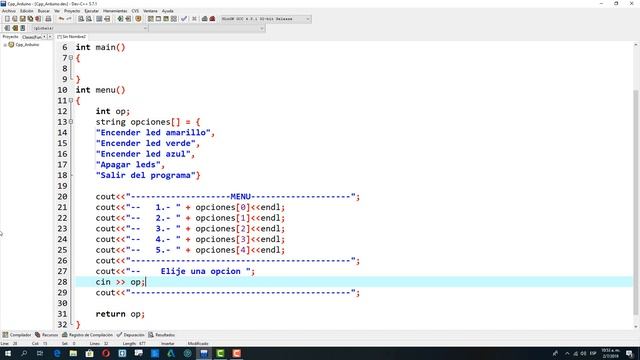Click the Replace toolbar icon
The width and height of the screenshot is (640, 360).
89,19
